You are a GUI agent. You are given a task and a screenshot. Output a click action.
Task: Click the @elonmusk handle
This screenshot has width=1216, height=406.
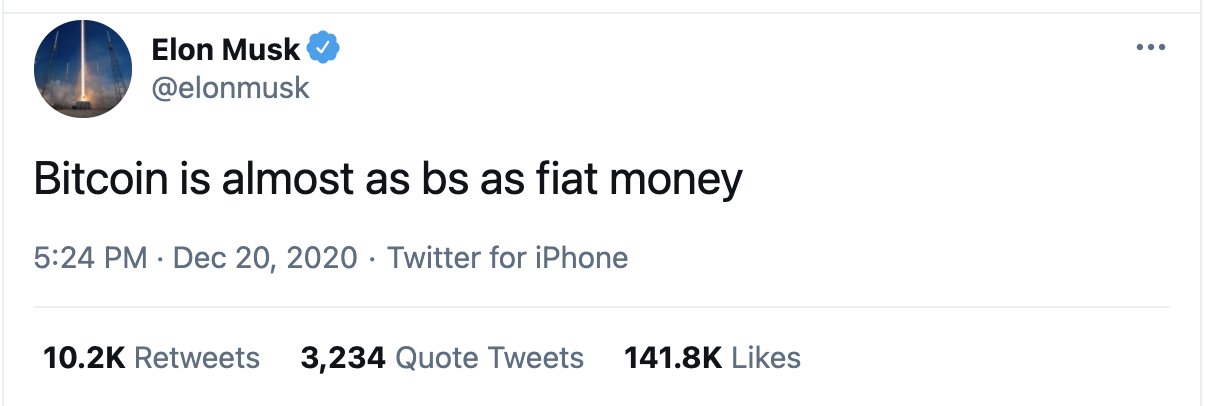click(230, 88)
